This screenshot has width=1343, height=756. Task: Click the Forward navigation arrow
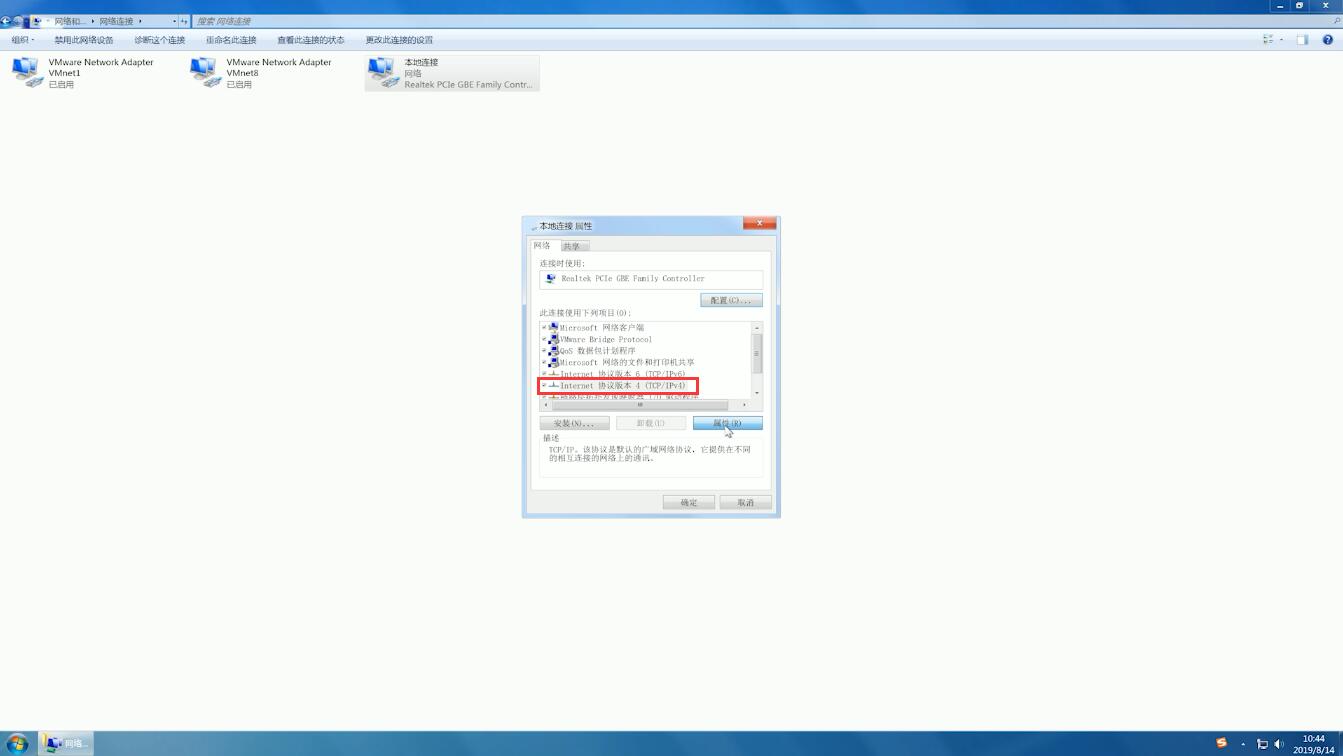(18, 21)
